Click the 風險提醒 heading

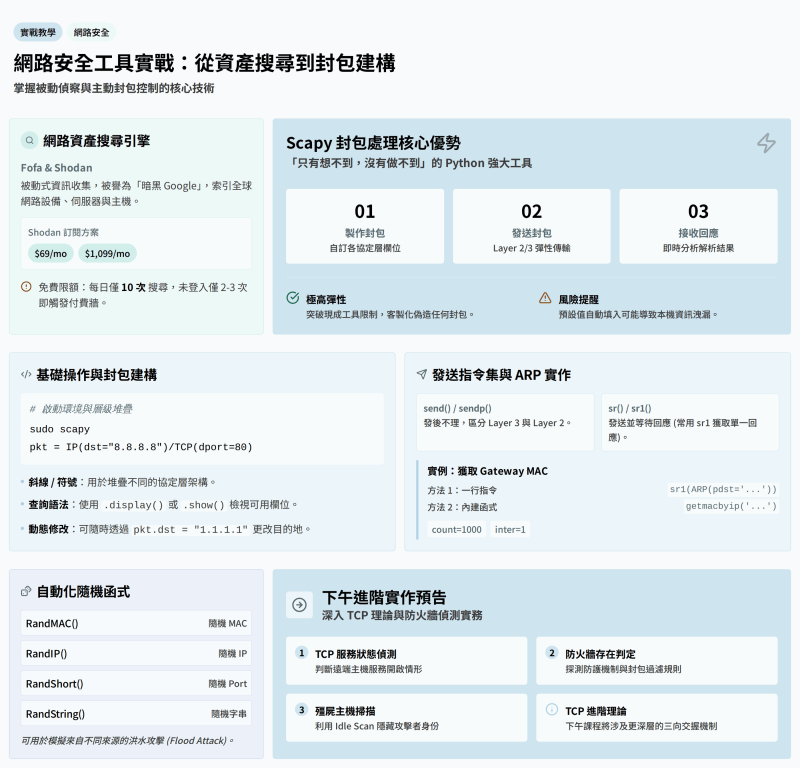[579, 300]
